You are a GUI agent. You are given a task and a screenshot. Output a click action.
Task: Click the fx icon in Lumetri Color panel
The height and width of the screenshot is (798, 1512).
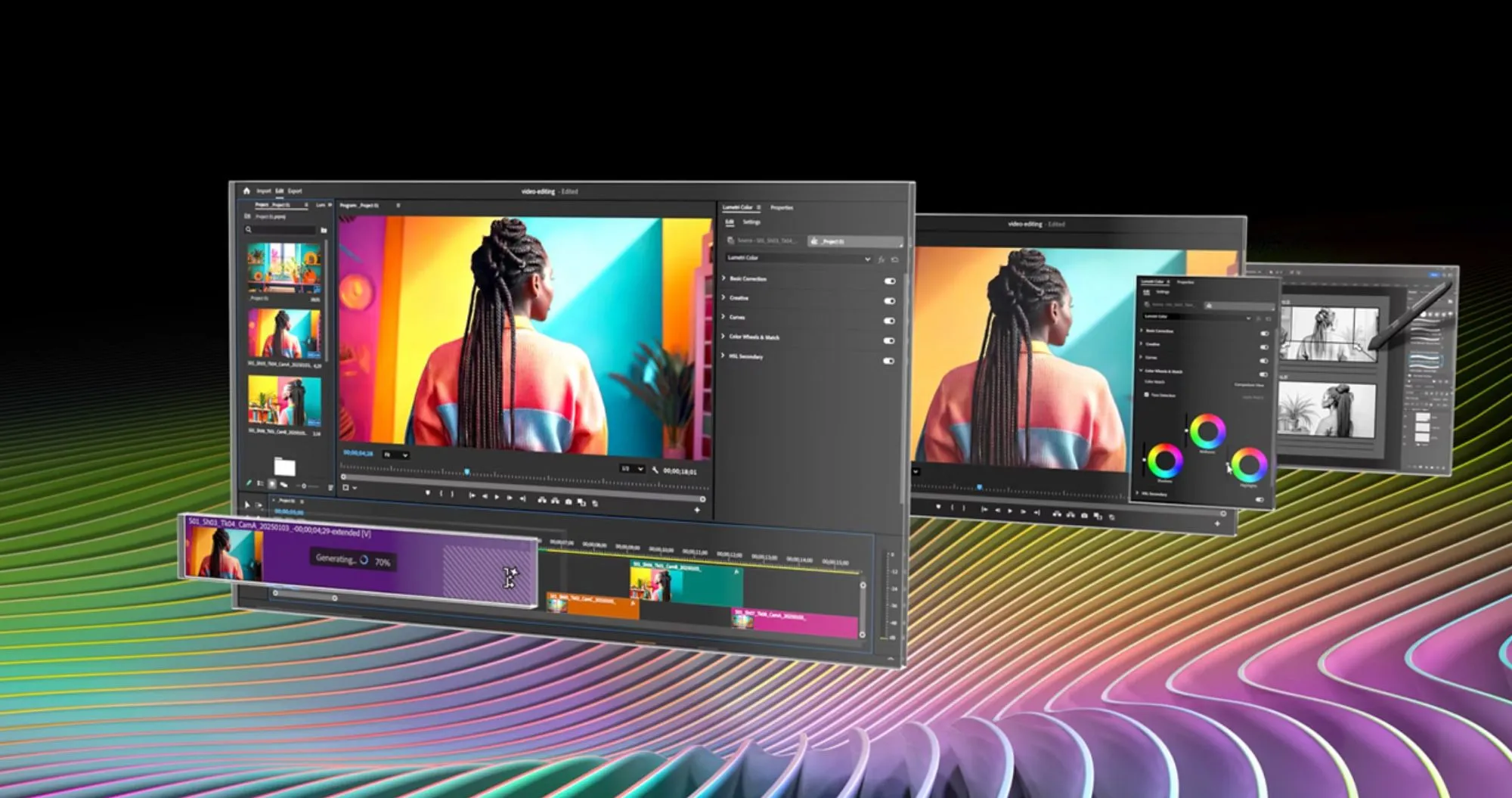(881, 259)
